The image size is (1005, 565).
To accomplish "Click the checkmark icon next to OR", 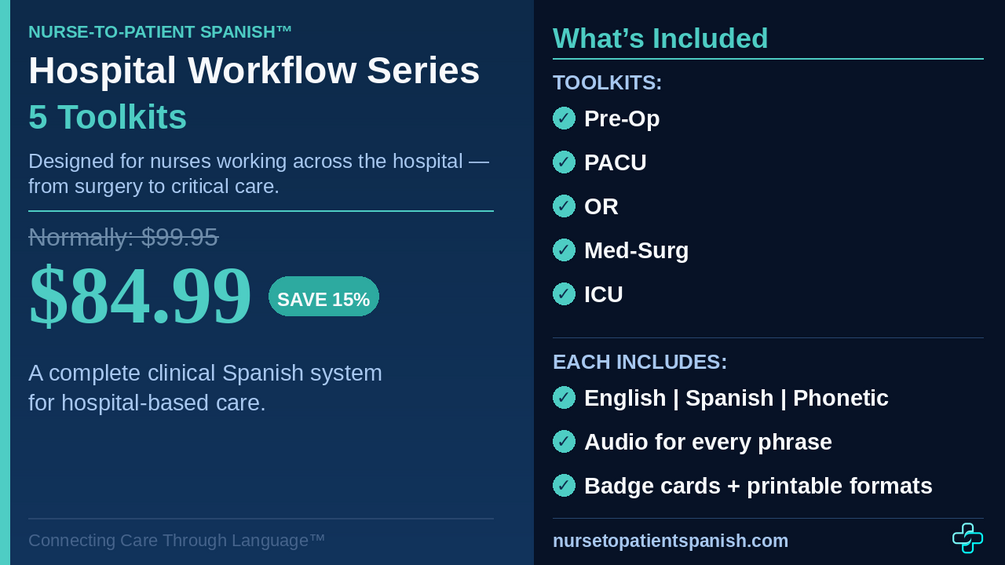I will tap(564, 206).
